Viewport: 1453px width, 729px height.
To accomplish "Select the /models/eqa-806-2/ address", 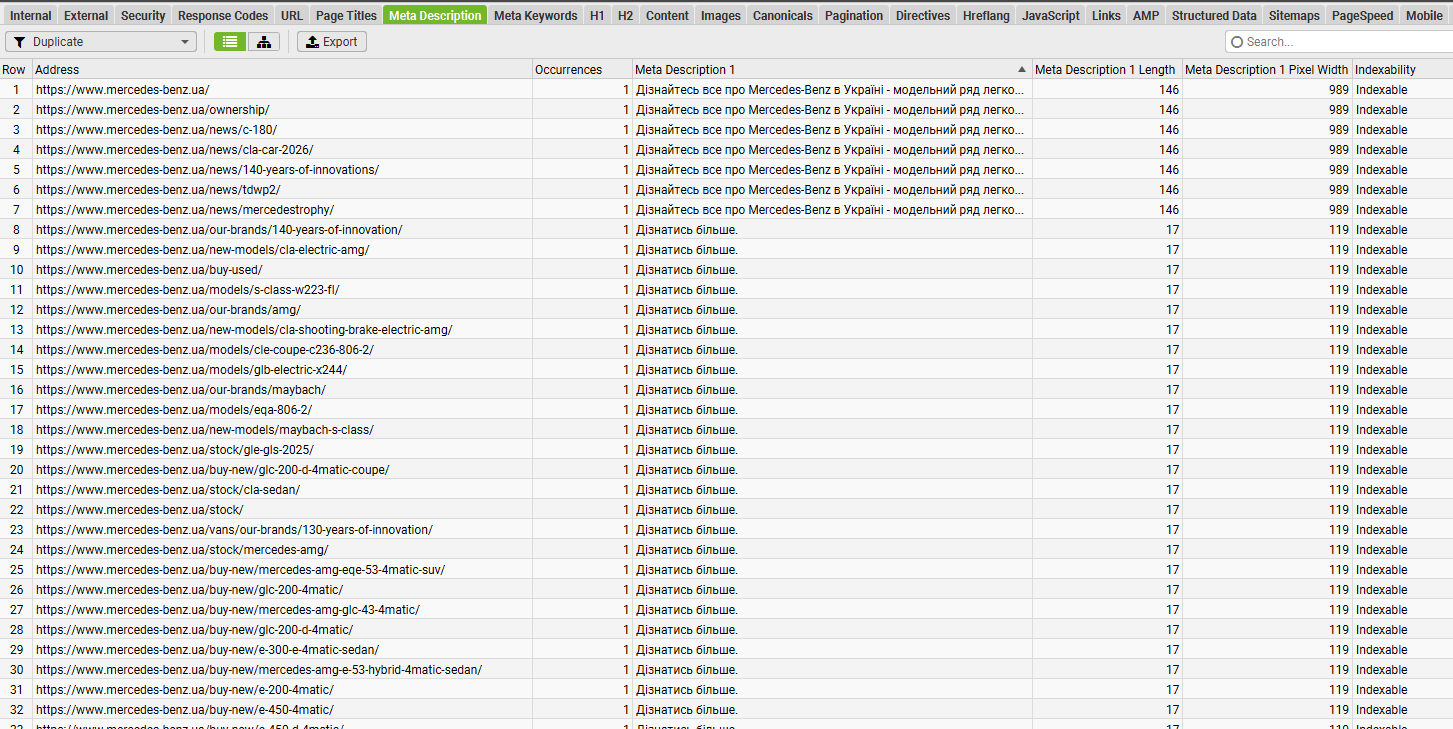I will point(174,410).
